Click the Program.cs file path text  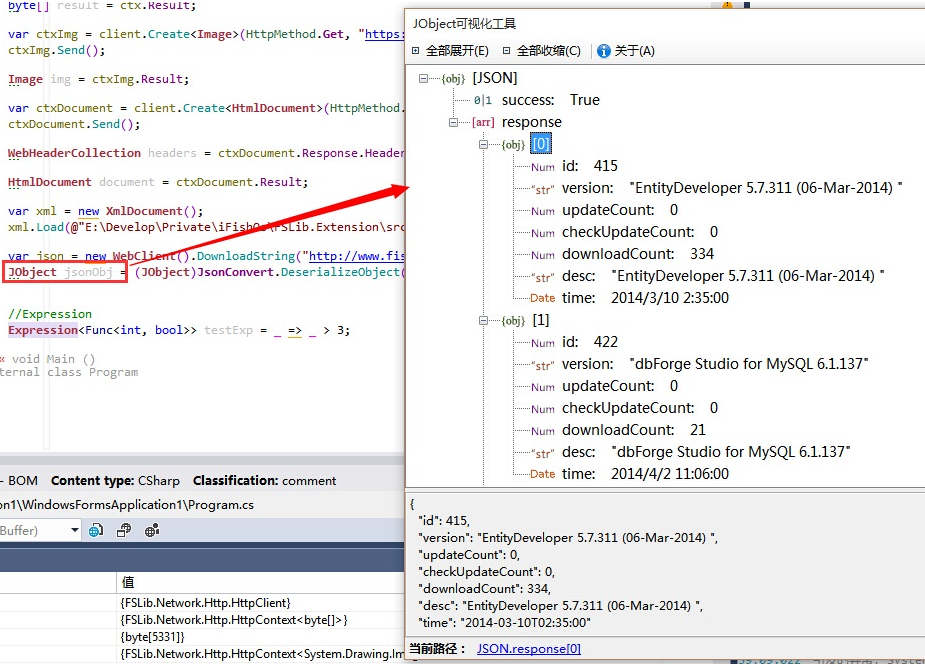[x=127, y=505]
